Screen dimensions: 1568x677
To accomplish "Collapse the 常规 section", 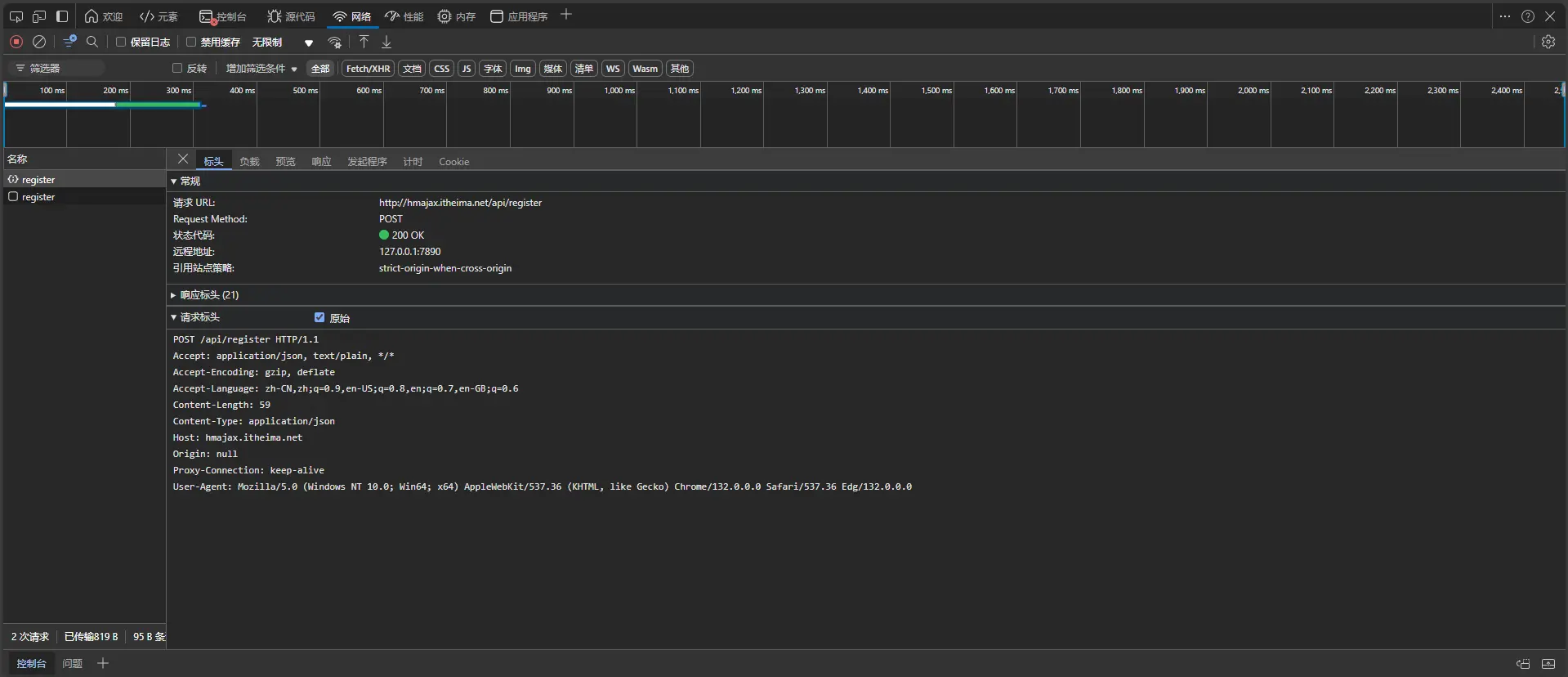I will click(x=190, y=182).
